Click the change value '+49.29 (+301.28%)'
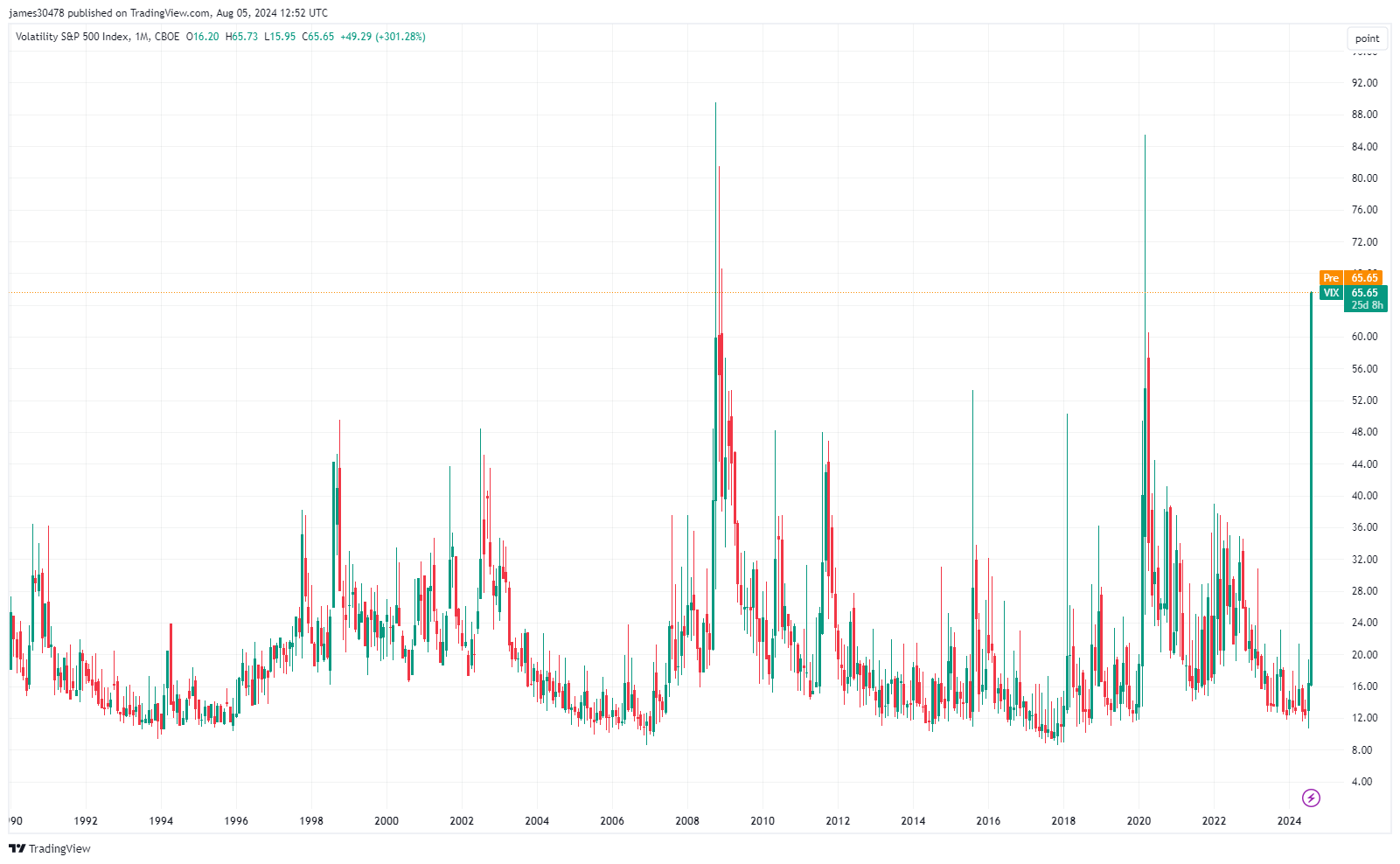The height and width of the screenshot is (864, 1400). click(383, 37)
